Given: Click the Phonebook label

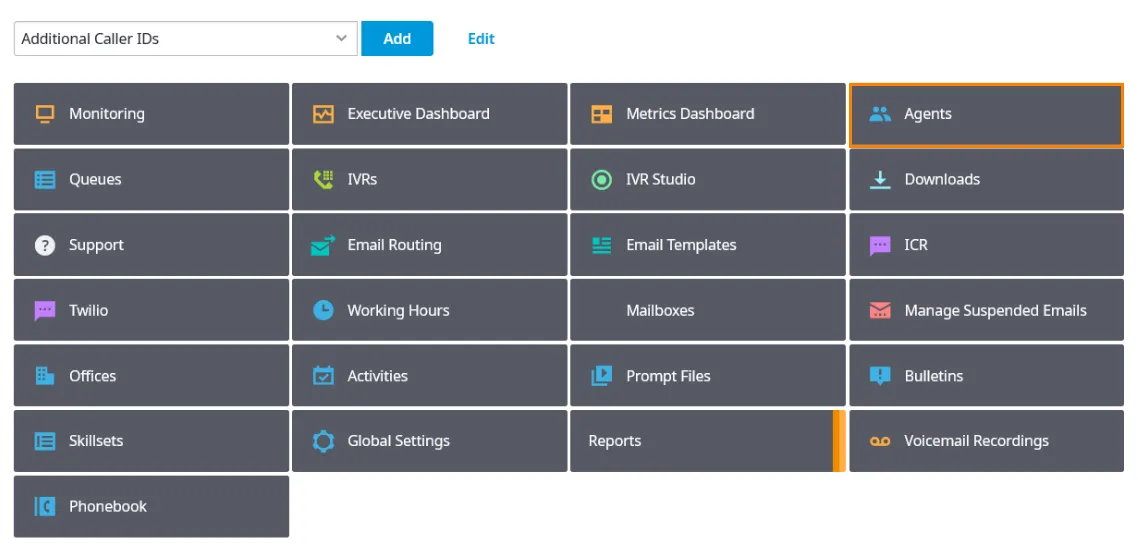Looking at the screenshot, I should point(107,506).
